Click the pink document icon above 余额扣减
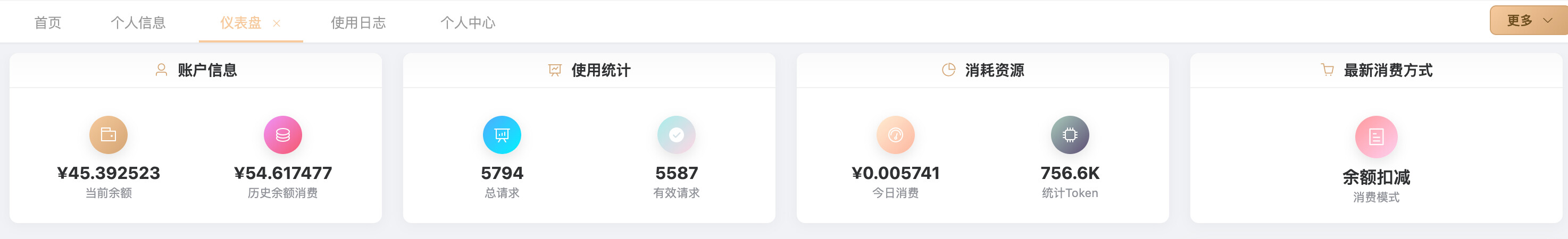The height and width of the screenshot is (239, 1568). pyautogui.click(x=1377, y=137)
